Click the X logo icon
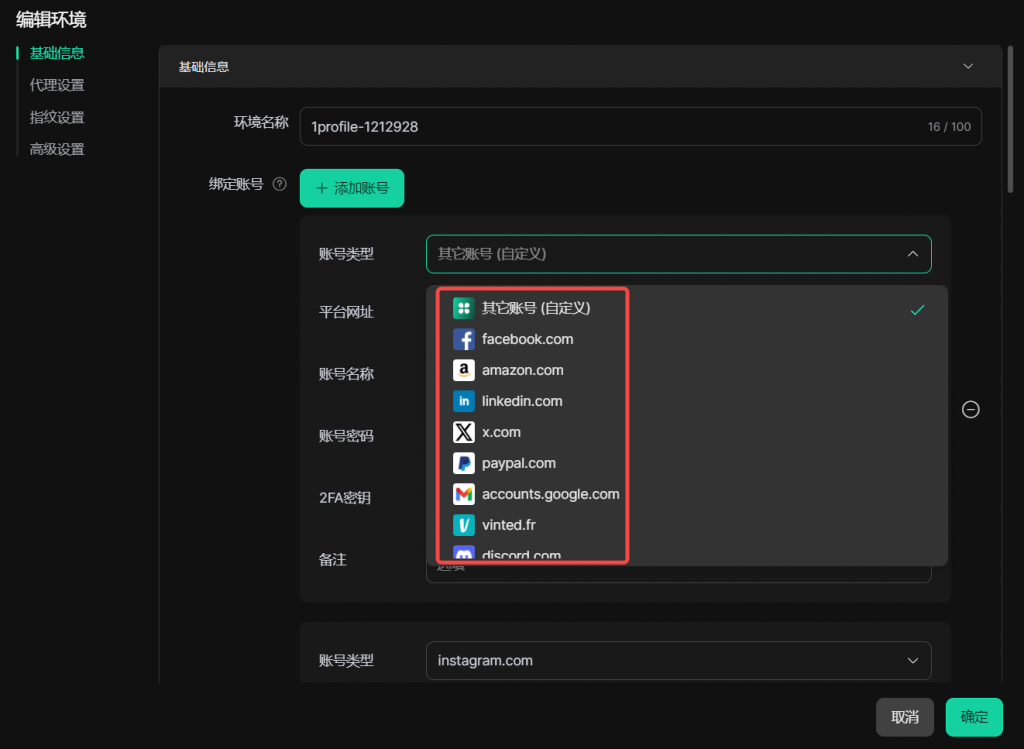The height and width of the screenshot is (749, 1024). pyautogui.click(x=463, y=432)
